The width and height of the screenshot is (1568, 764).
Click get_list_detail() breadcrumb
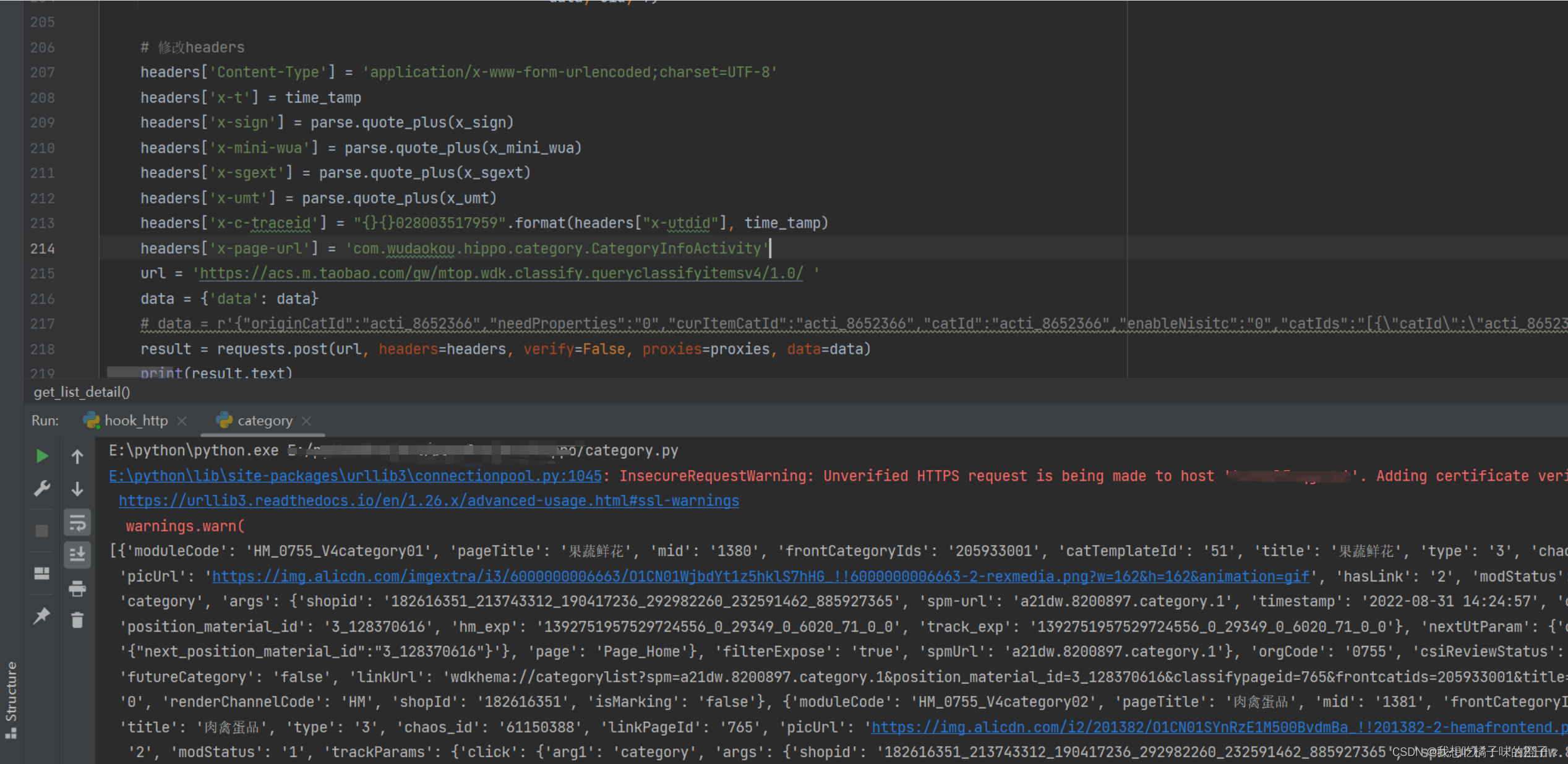click(x=82, y=392)
